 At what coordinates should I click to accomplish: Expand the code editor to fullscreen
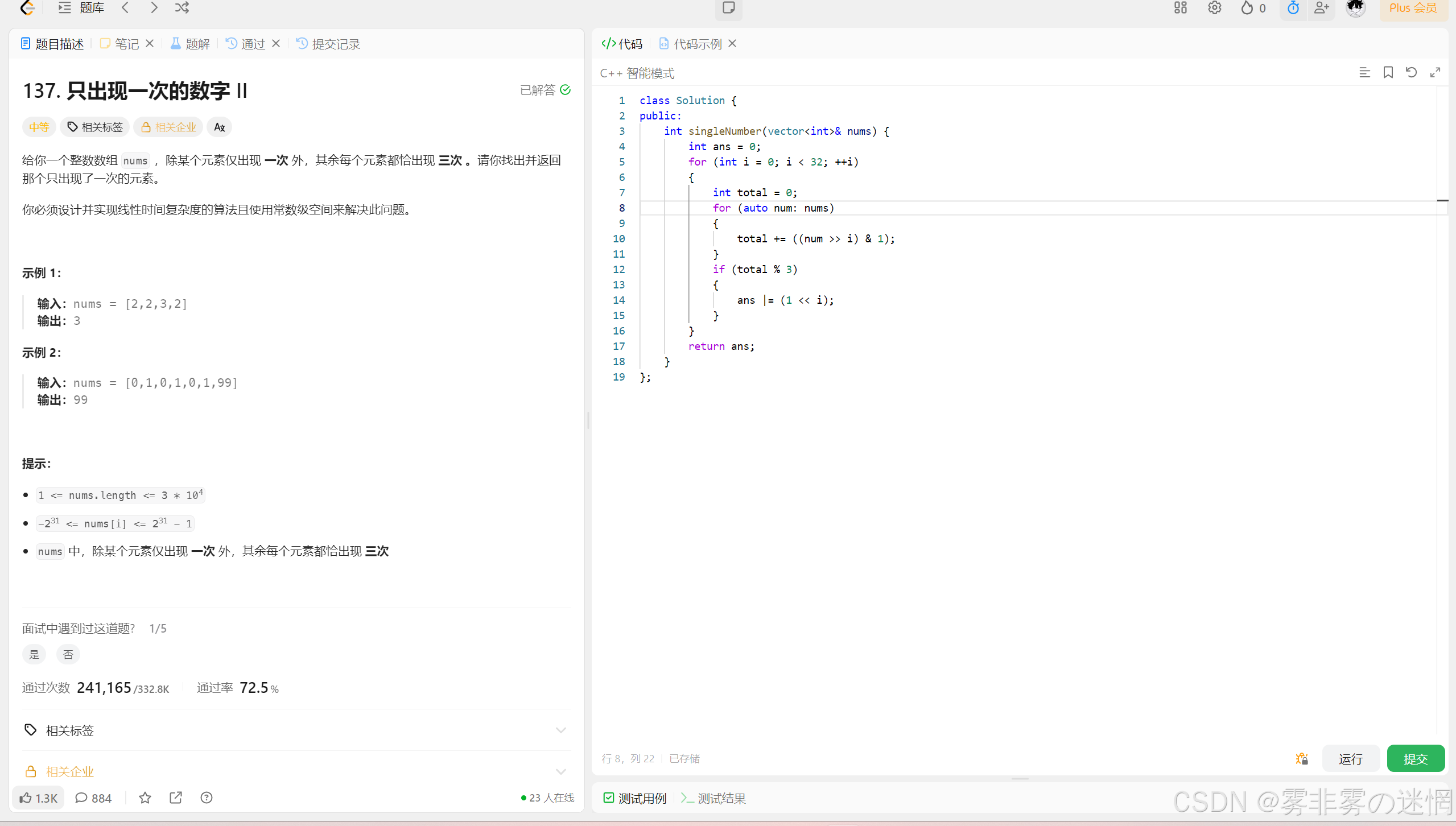1435,72
